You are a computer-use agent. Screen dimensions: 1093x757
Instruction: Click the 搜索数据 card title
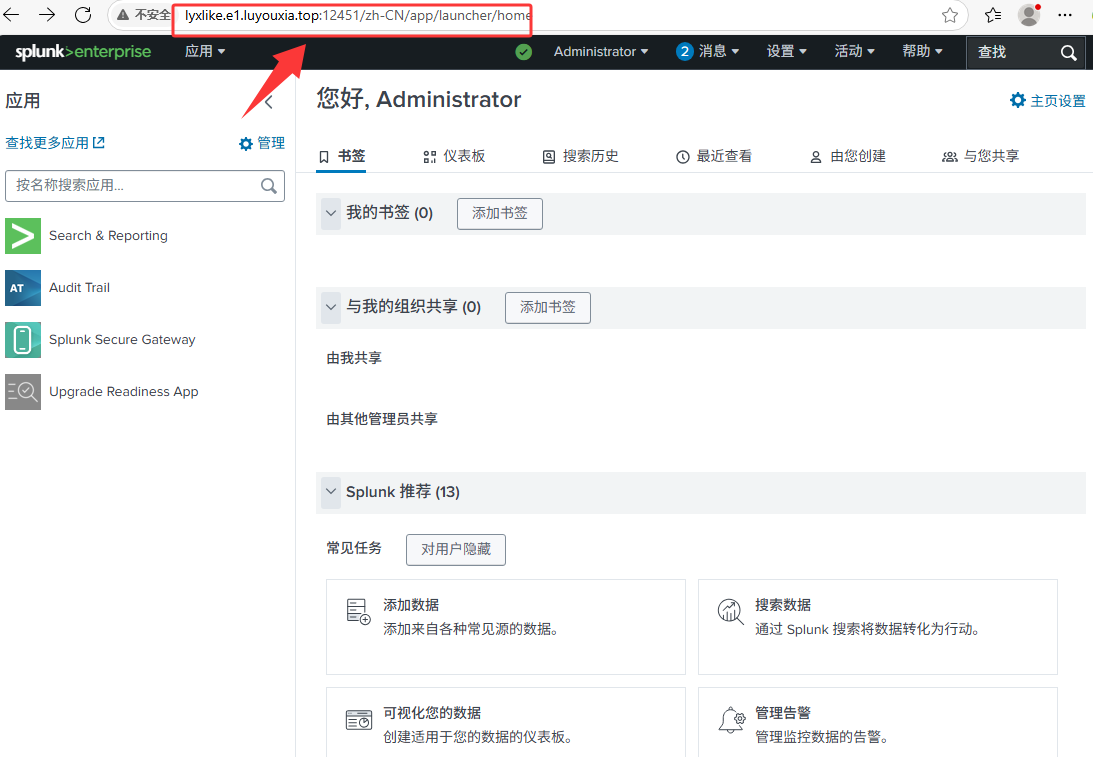783,605
